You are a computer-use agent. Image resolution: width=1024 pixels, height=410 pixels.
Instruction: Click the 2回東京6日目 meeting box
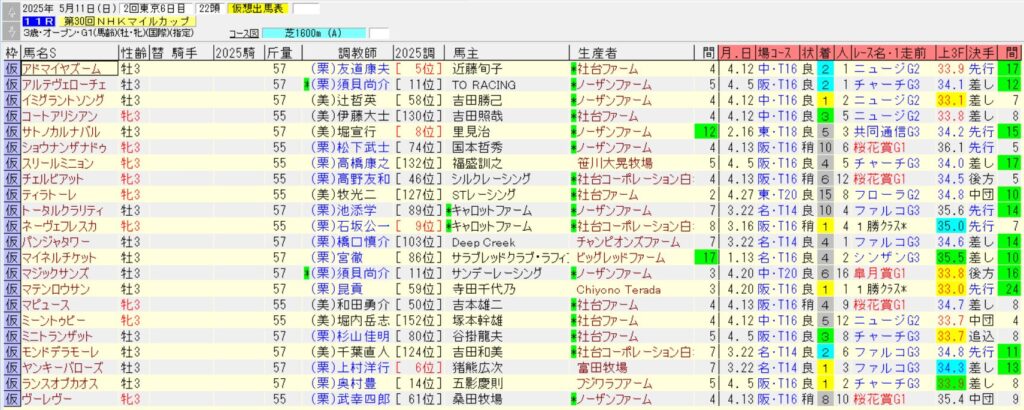coord(156,8)
